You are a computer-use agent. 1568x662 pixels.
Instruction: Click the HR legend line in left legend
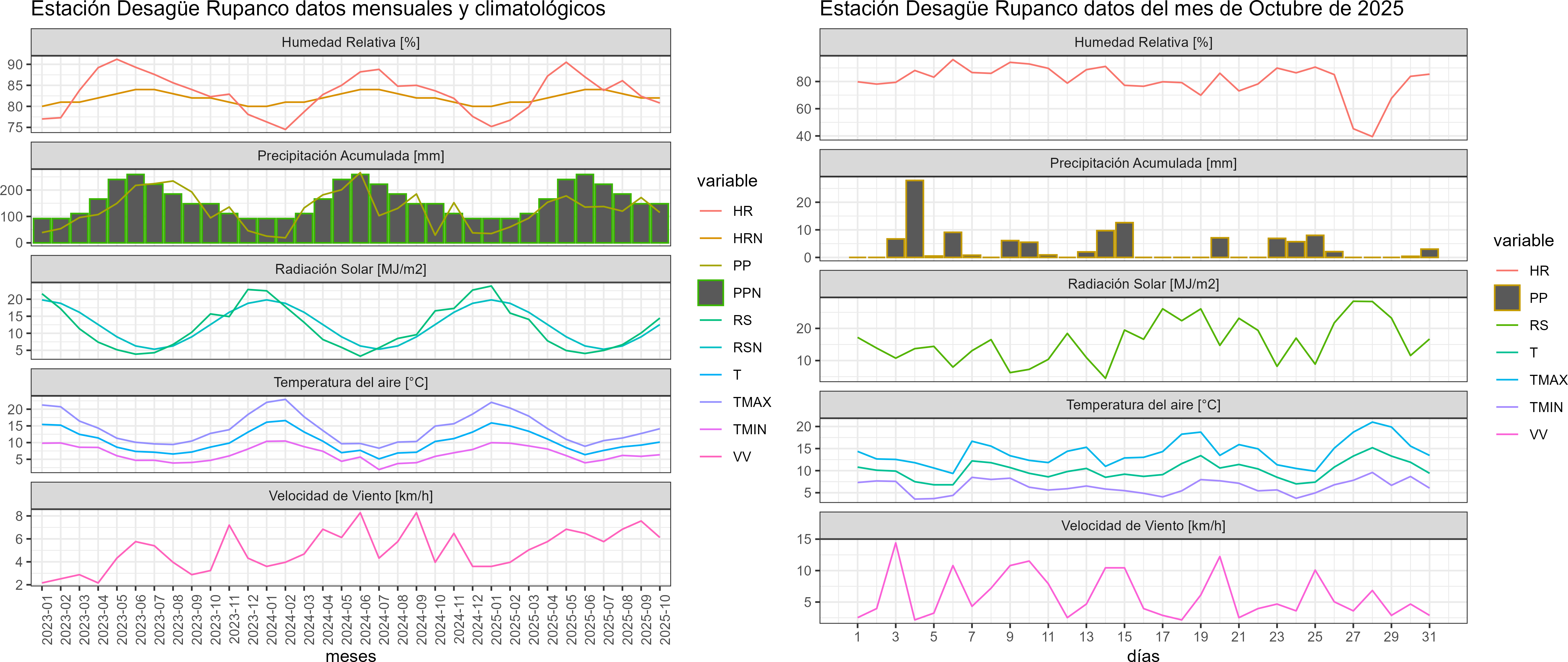[710, 211]
